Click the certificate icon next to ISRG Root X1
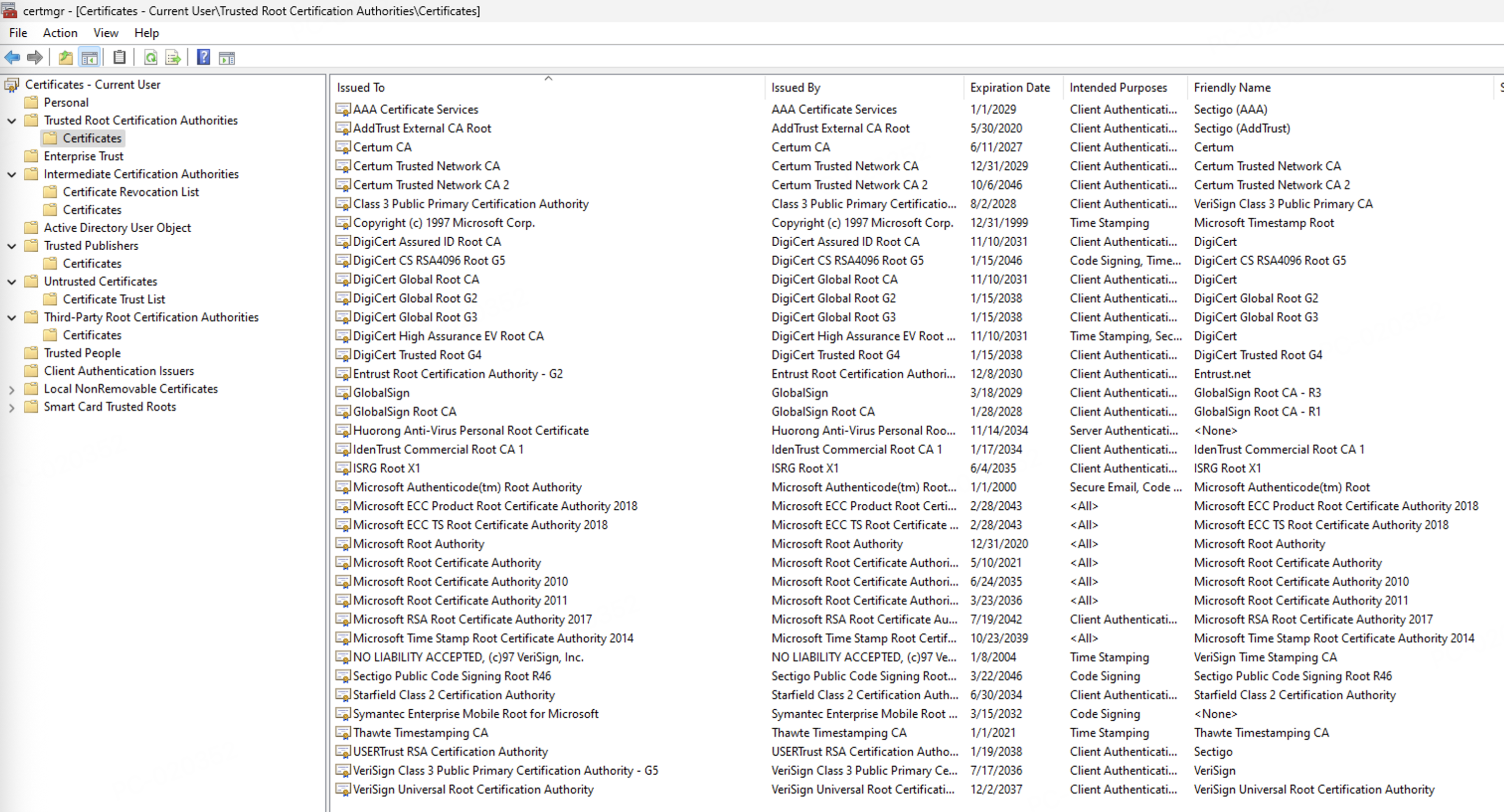 click(343, 468)
